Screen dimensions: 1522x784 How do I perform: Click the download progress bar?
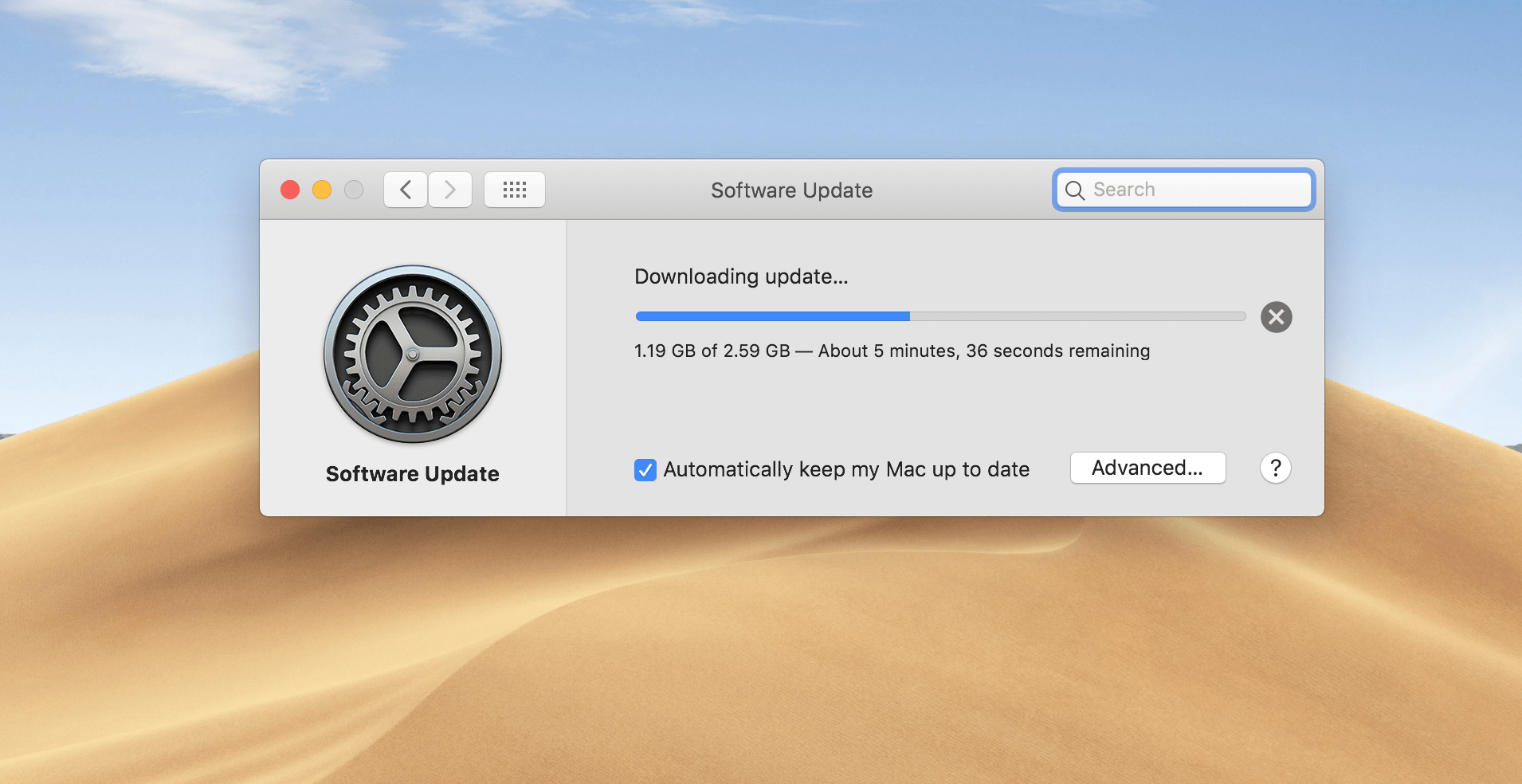[x=940, y=316]
